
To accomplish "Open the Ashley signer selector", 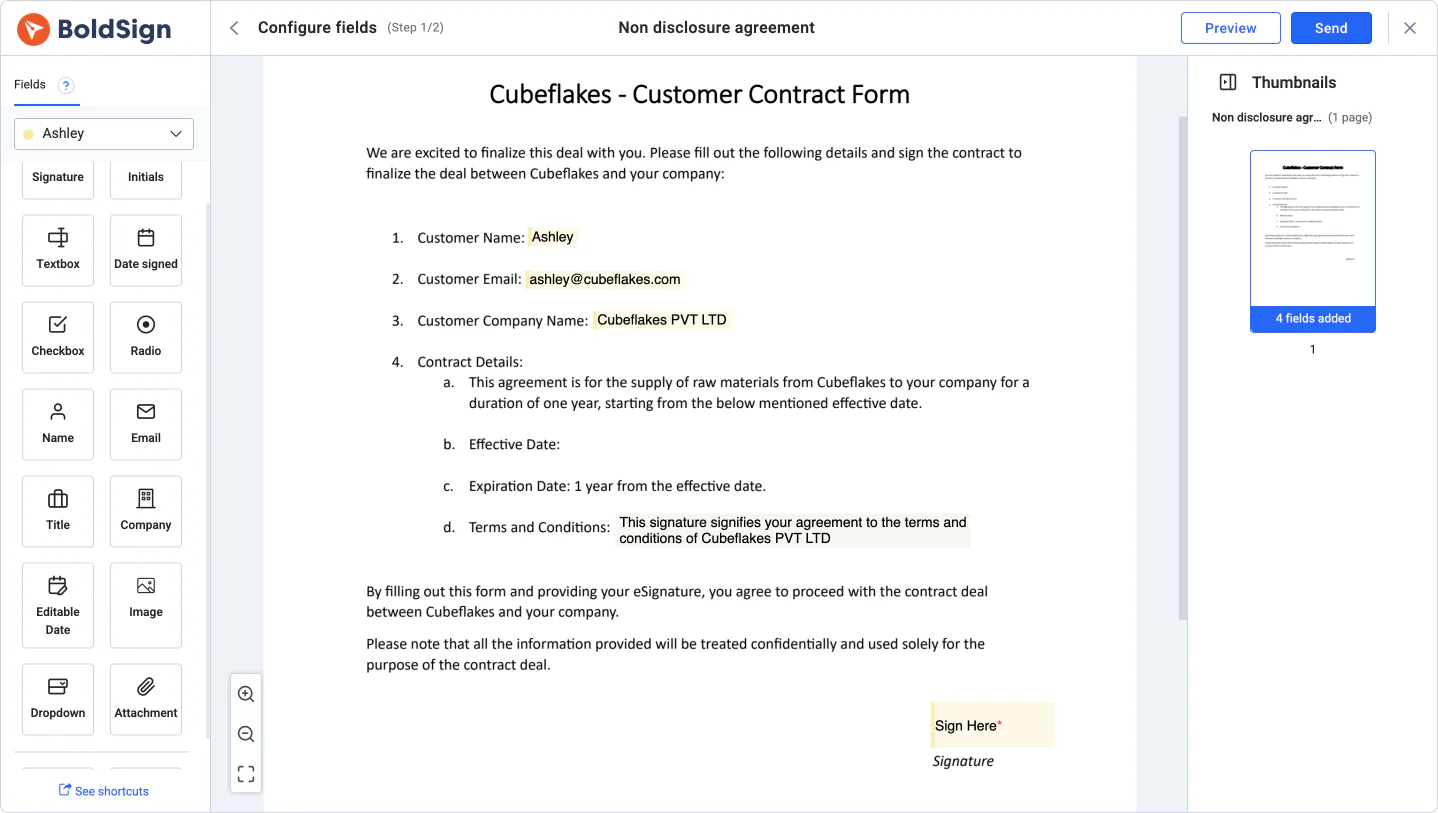I will pos(103,133).
